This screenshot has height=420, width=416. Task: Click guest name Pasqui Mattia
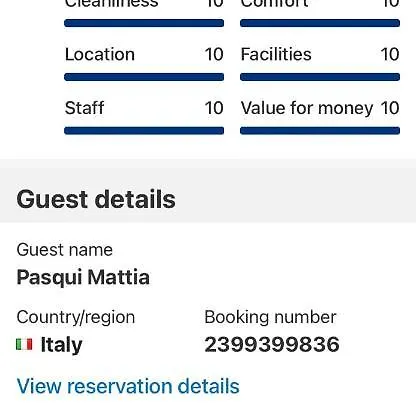[83, 278]
